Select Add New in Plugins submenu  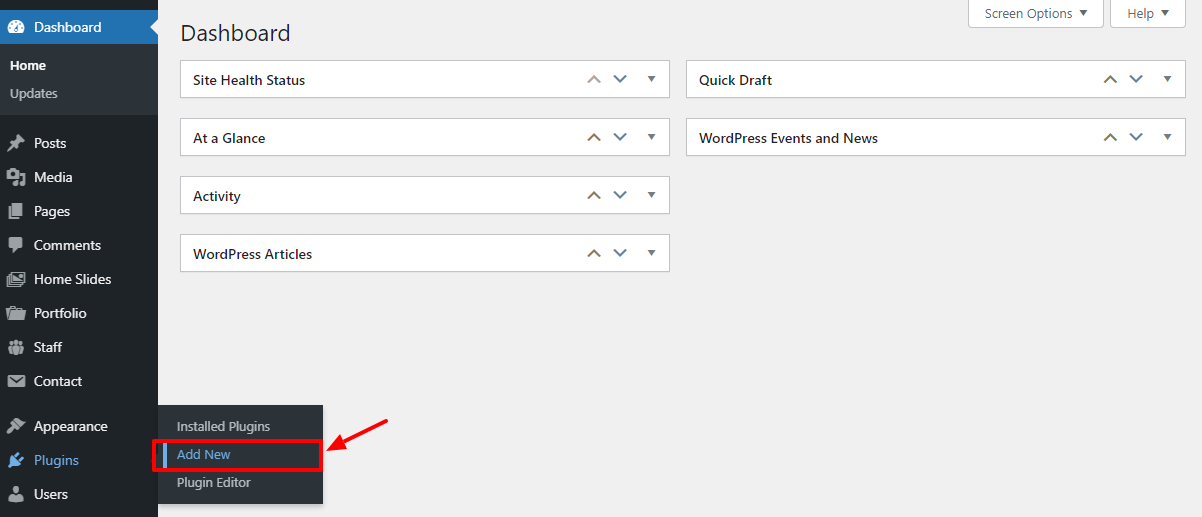coord(204,454)
